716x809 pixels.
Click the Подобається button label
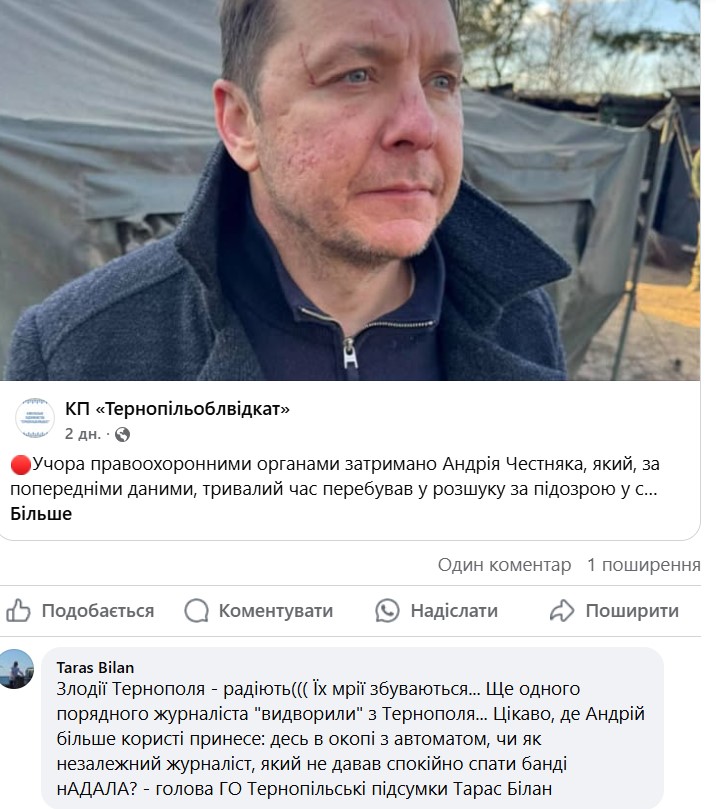98,611
